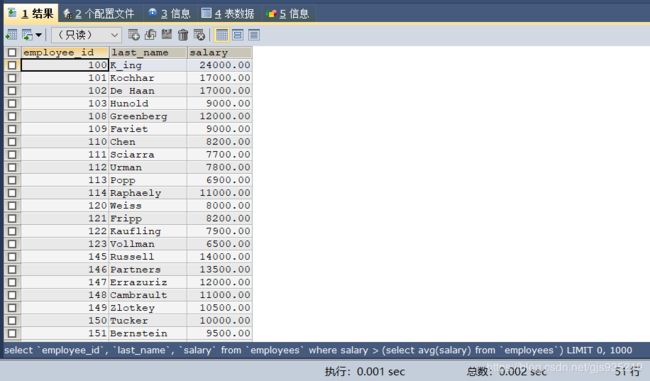Screen dimensions: 650x381
Task: Click the save changes icon
Action: [x=167, y=35]
